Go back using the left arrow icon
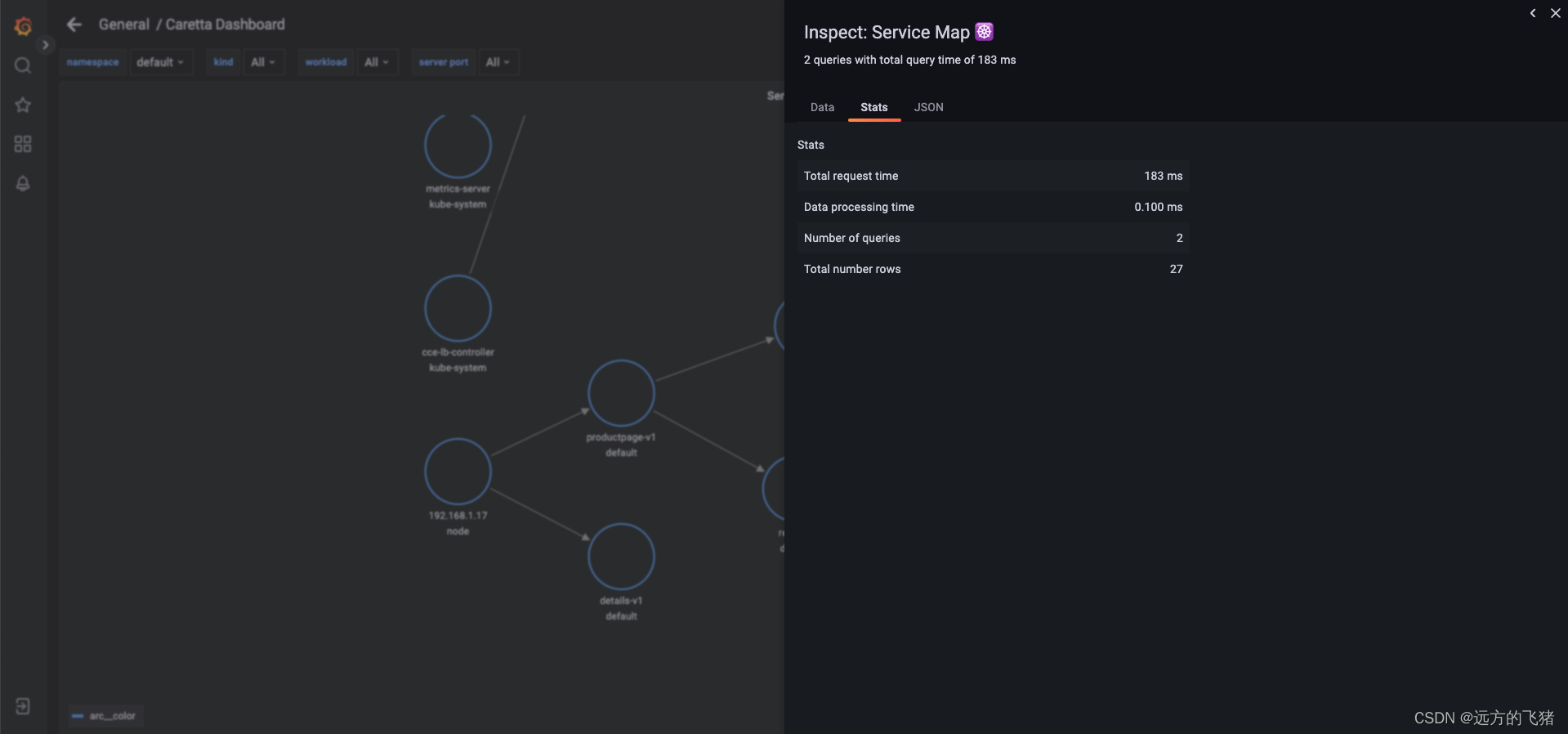 pyautogui.click(x=74, y=25)
